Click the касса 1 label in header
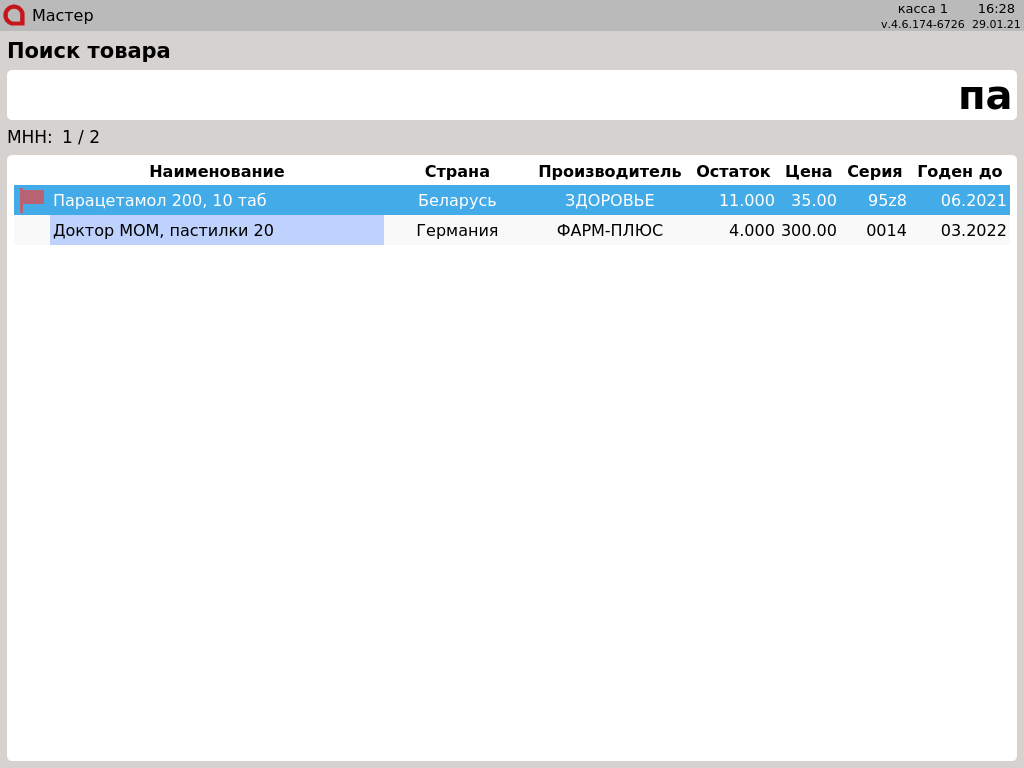1024x768 pixels. click(922, 9)
